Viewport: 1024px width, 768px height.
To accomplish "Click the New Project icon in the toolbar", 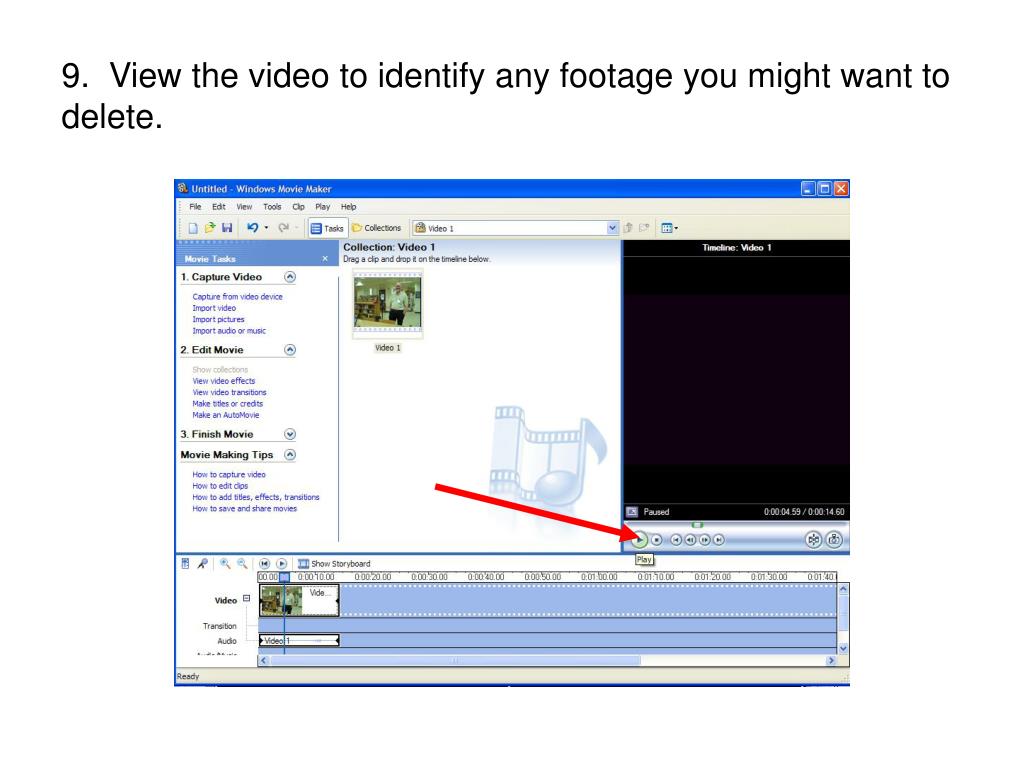I will coord(193,228).
